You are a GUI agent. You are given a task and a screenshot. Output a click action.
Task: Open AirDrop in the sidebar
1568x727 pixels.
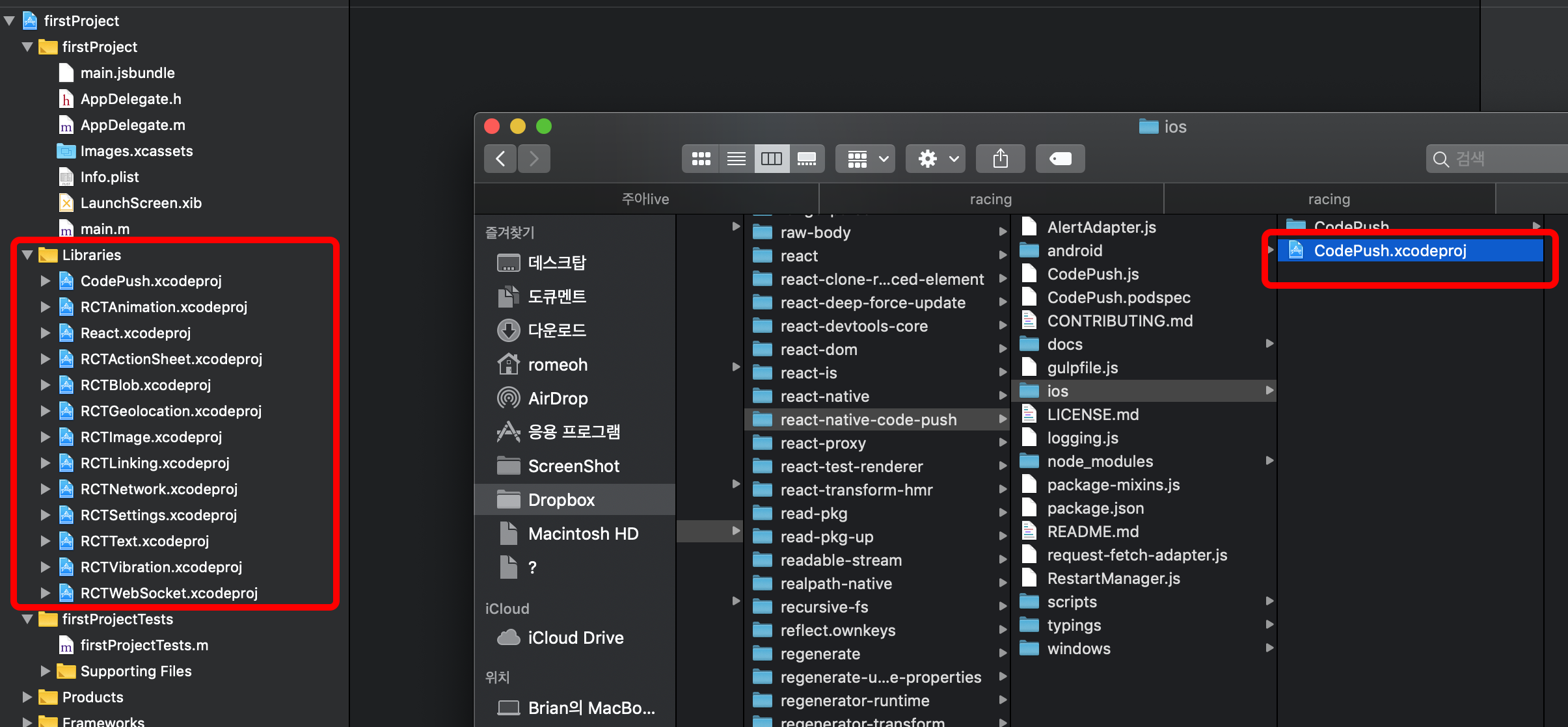[558, 398]
